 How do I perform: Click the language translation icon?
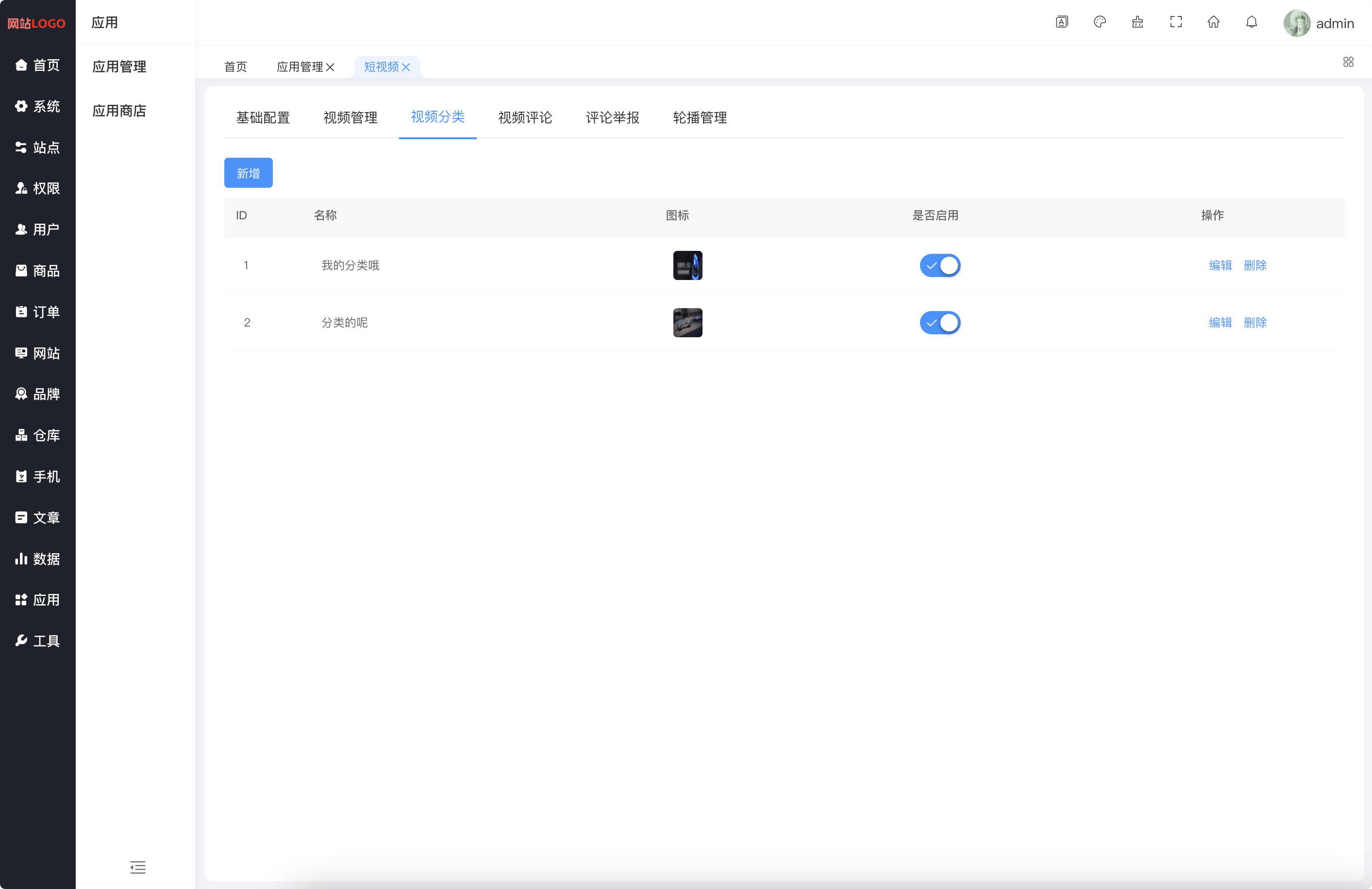(x=1061, y=22)
